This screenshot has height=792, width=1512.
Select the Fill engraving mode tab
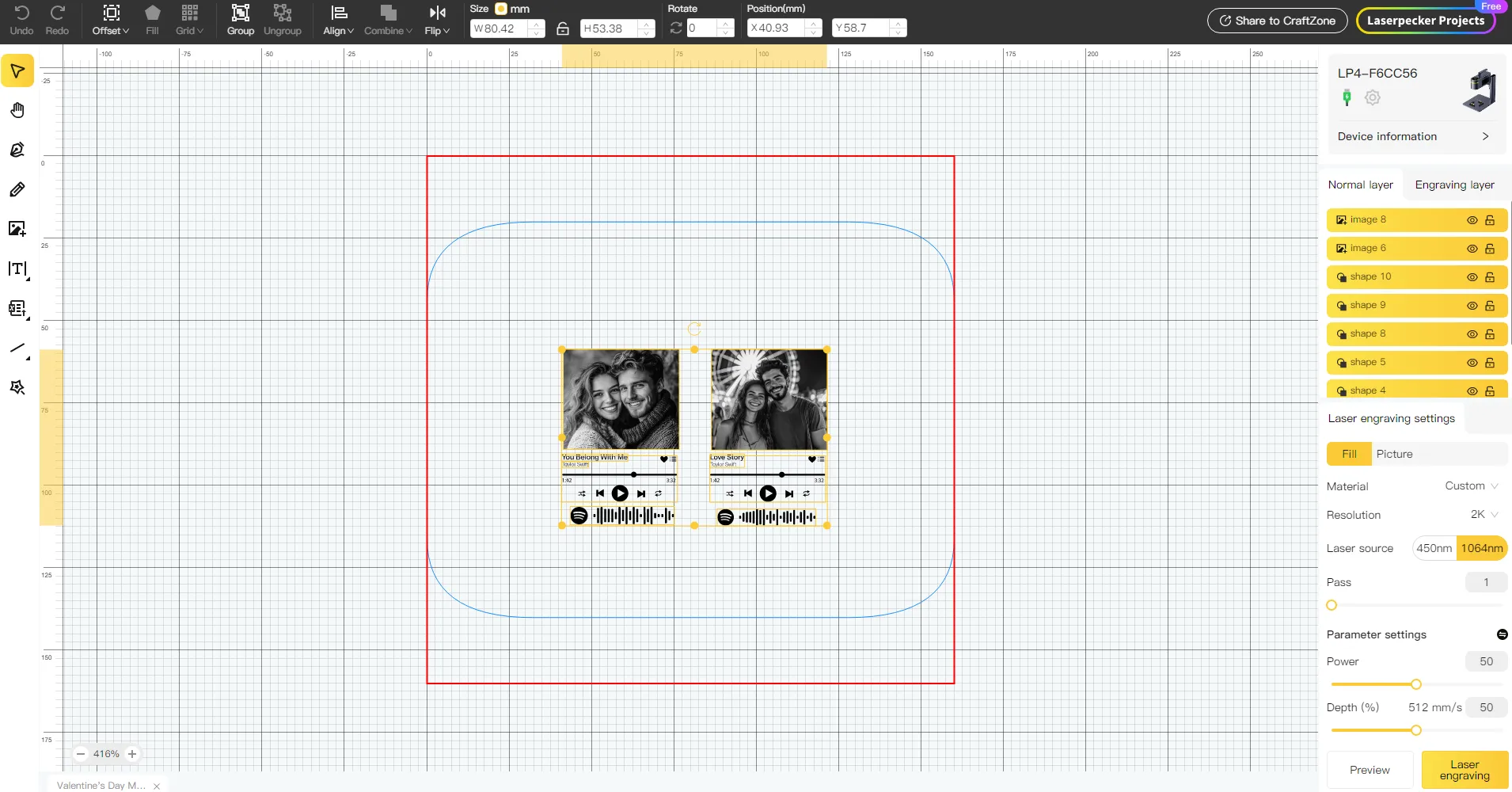point(1349,454)
